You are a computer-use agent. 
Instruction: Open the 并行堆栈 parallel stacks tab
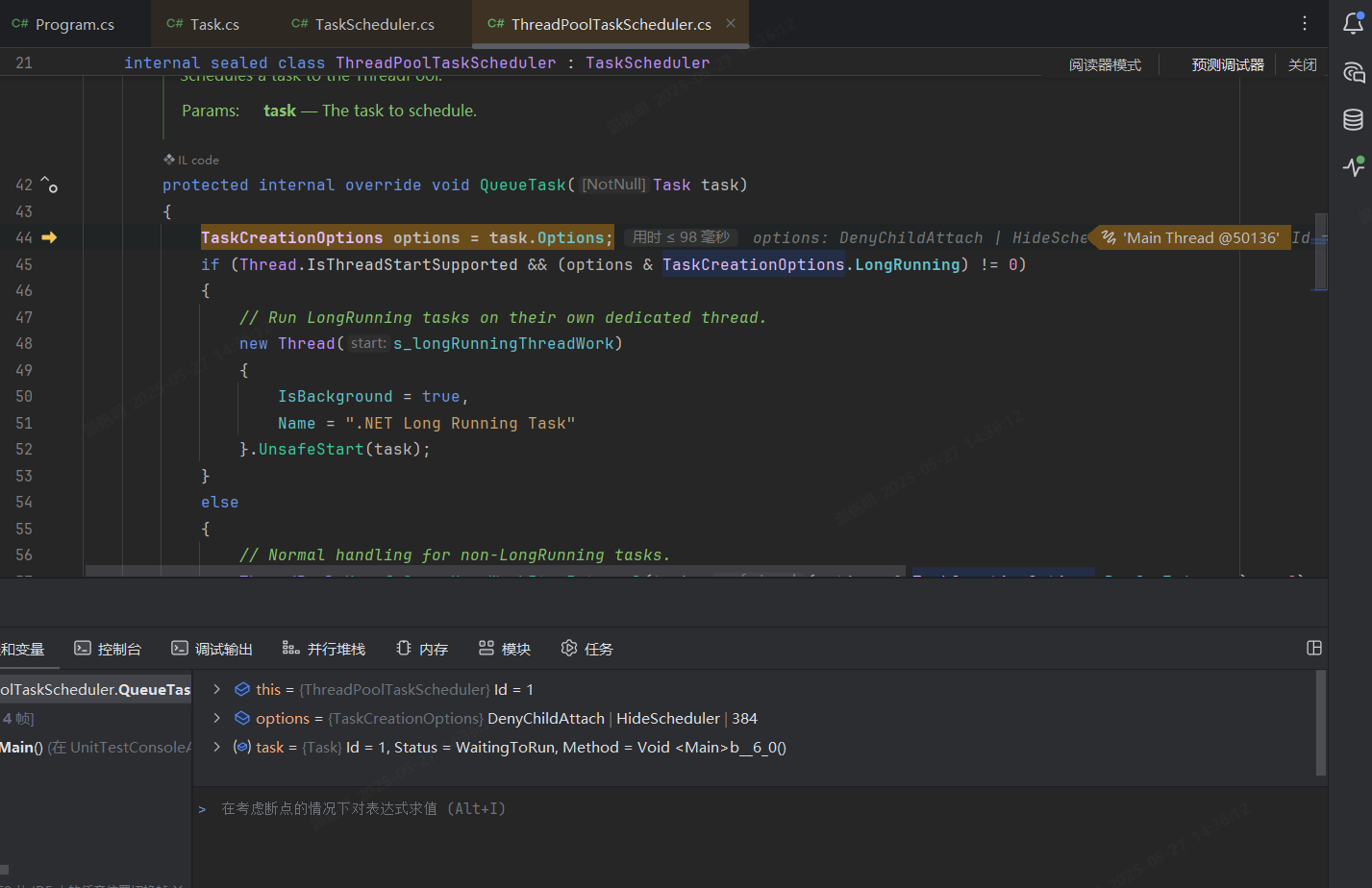coord(324,648)
